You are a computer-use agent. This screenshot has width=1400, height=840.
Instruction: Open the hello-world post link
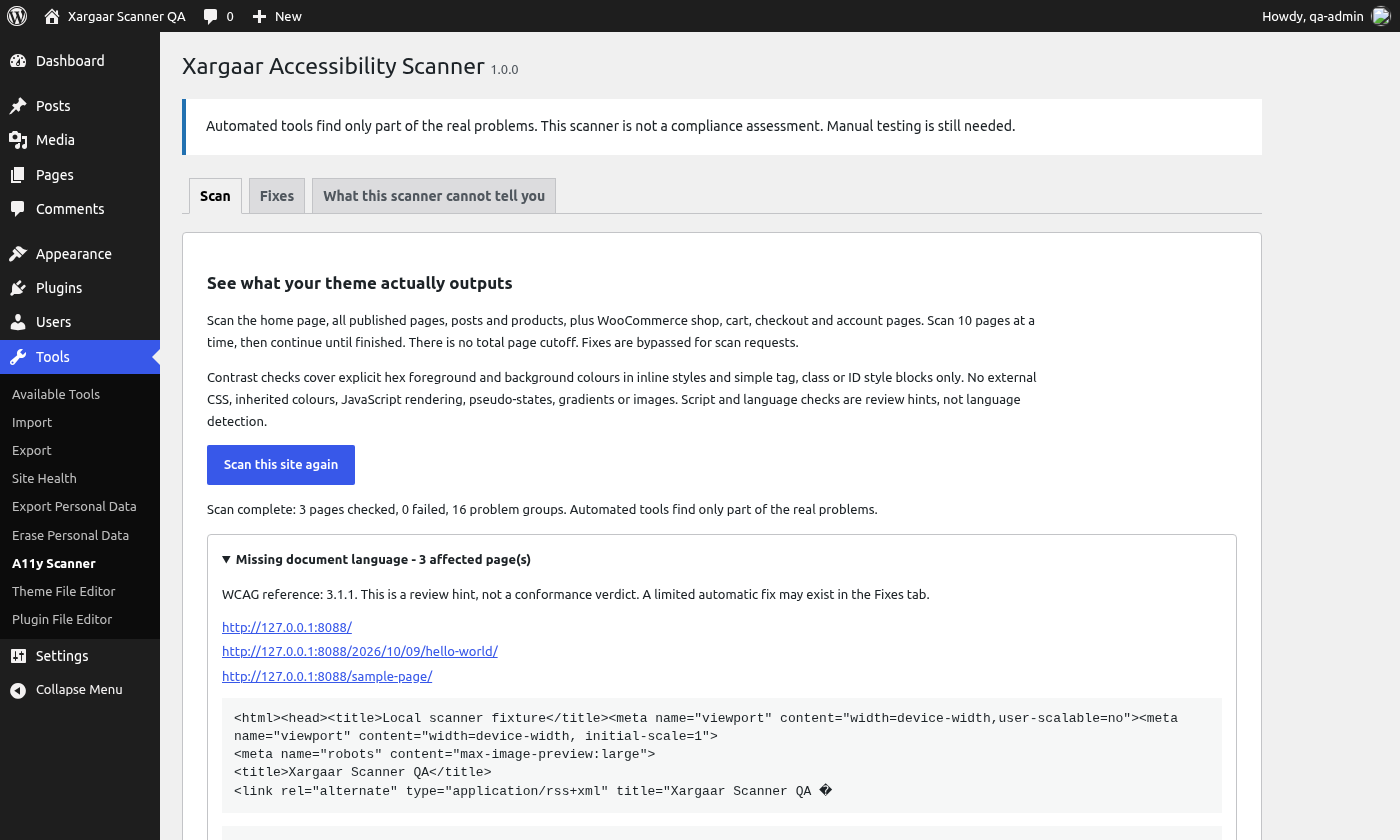tap(360, 651)
